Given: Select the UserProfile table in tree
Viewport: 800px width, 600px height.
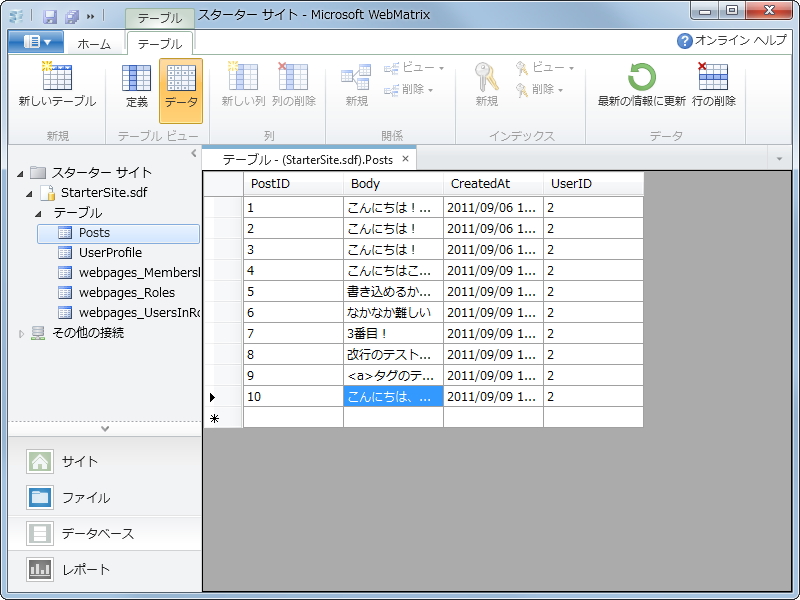Looking at the screenshot, I should (x=110, y=253).
